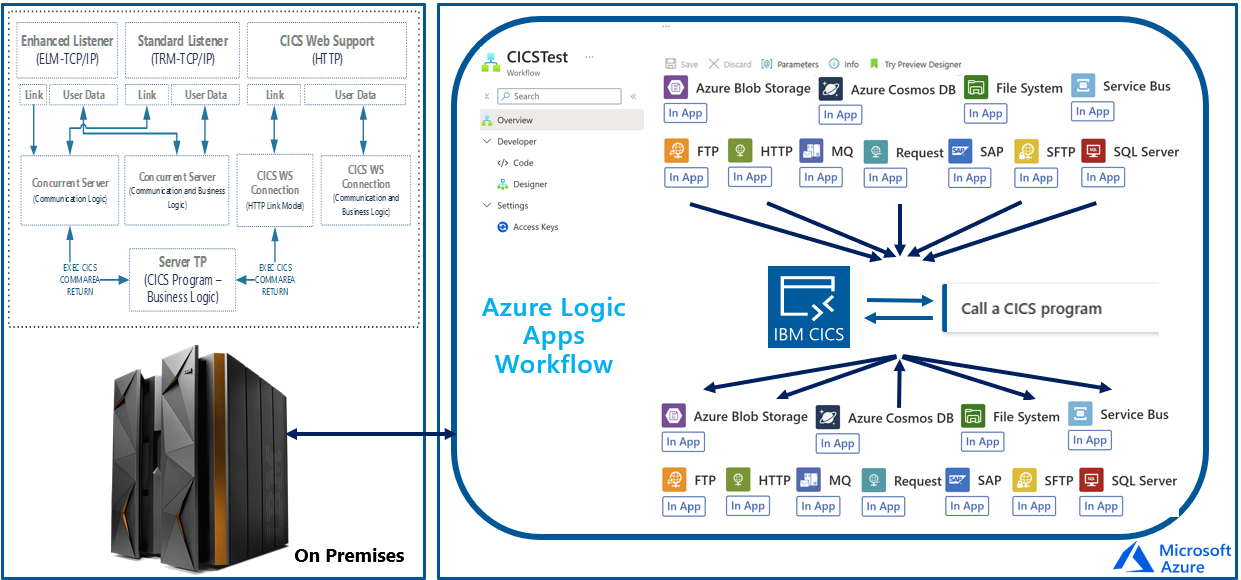Click the Azure Blob Storage icon above IBM CICS
Screen dimensions: 1241x580
pyautogui.click(x=675, y=87)
